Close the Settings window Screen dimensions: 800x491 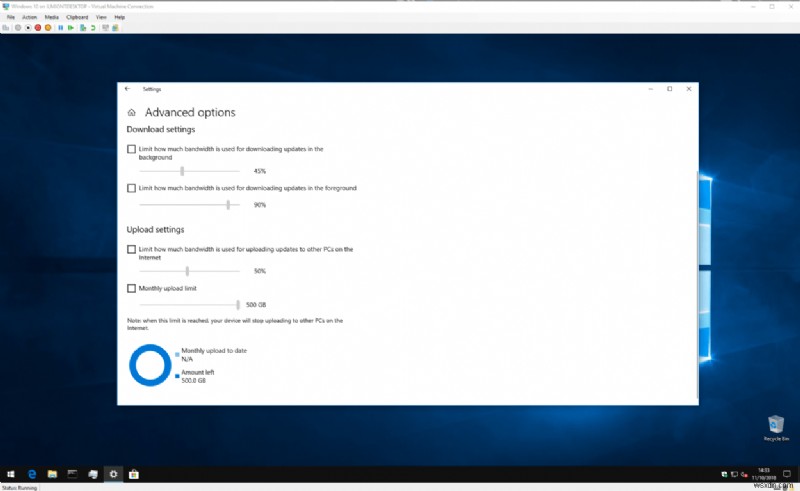pos(689,89)
